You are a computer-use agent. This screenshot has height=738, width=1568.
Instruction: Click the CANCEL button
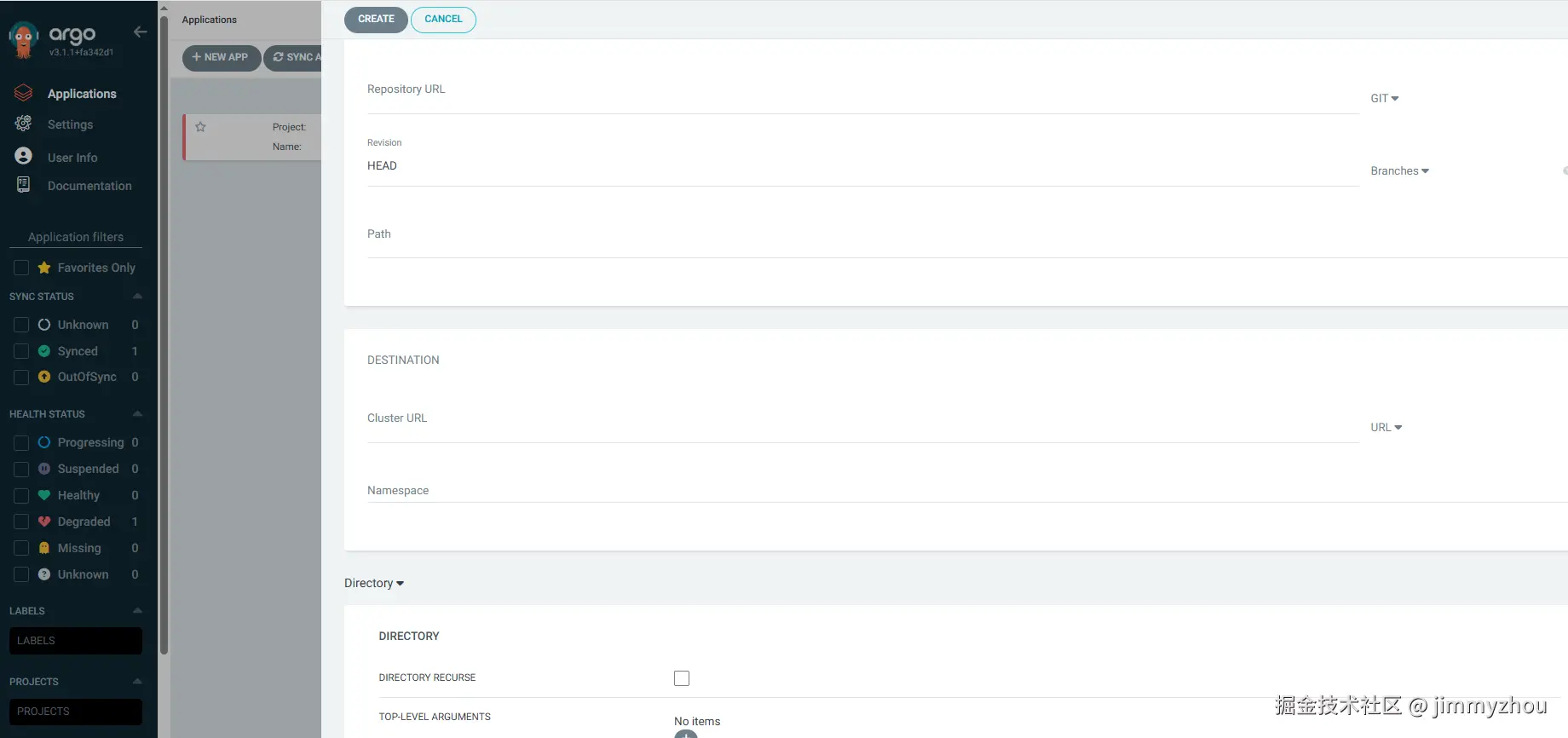(443, 20)
